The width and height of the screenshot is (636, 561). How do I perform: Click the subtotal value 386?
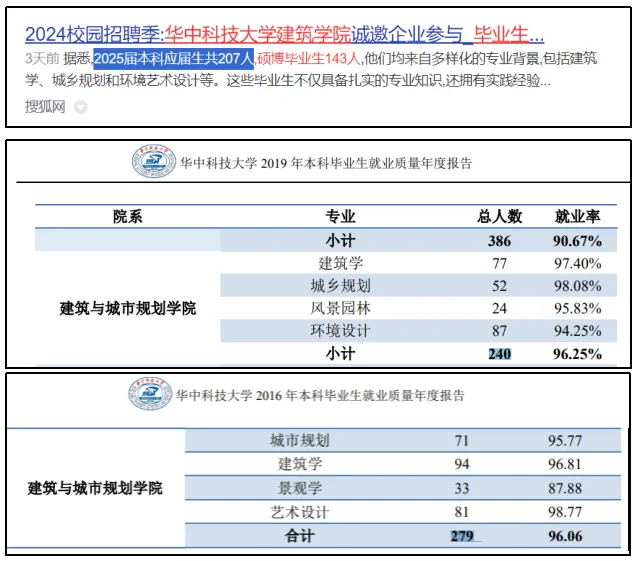(x=499, y=241)
